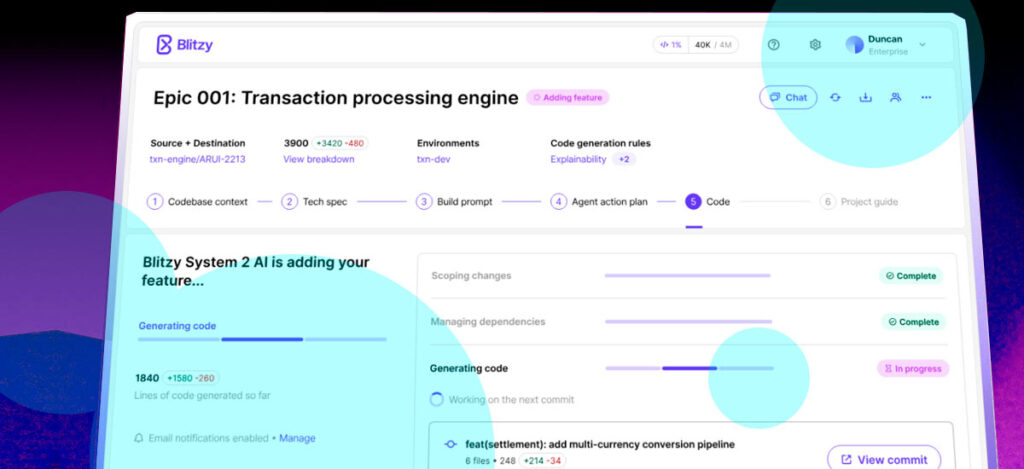The image size is (1024, 469).
Task: Click the left panel generating code progress bar
Action: (262, 340)
